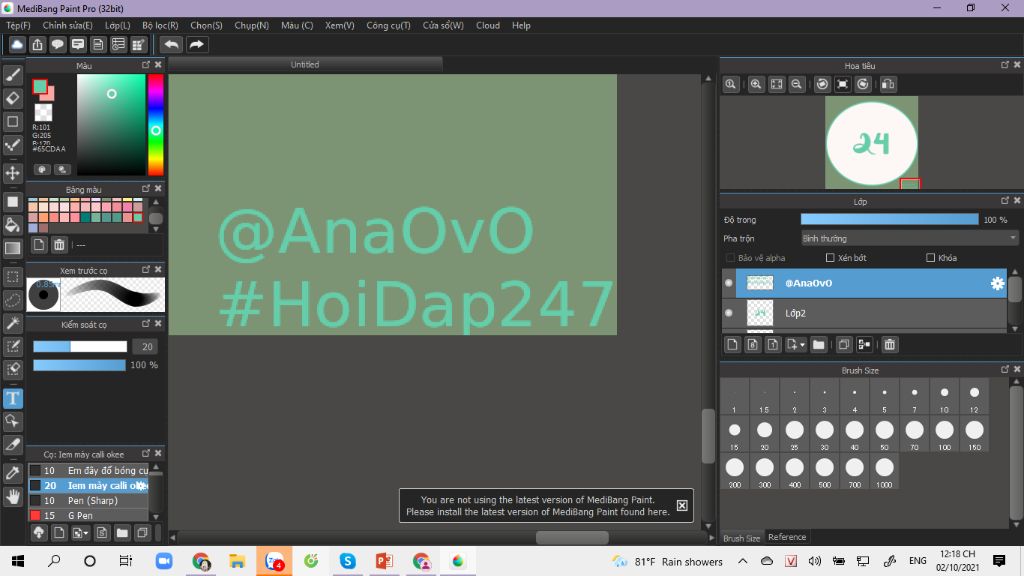Viewport: 1024px width, 576px height.
Task: Click the brush size slider in Kiểm soát cọ
Action: [x=80, y=347]
